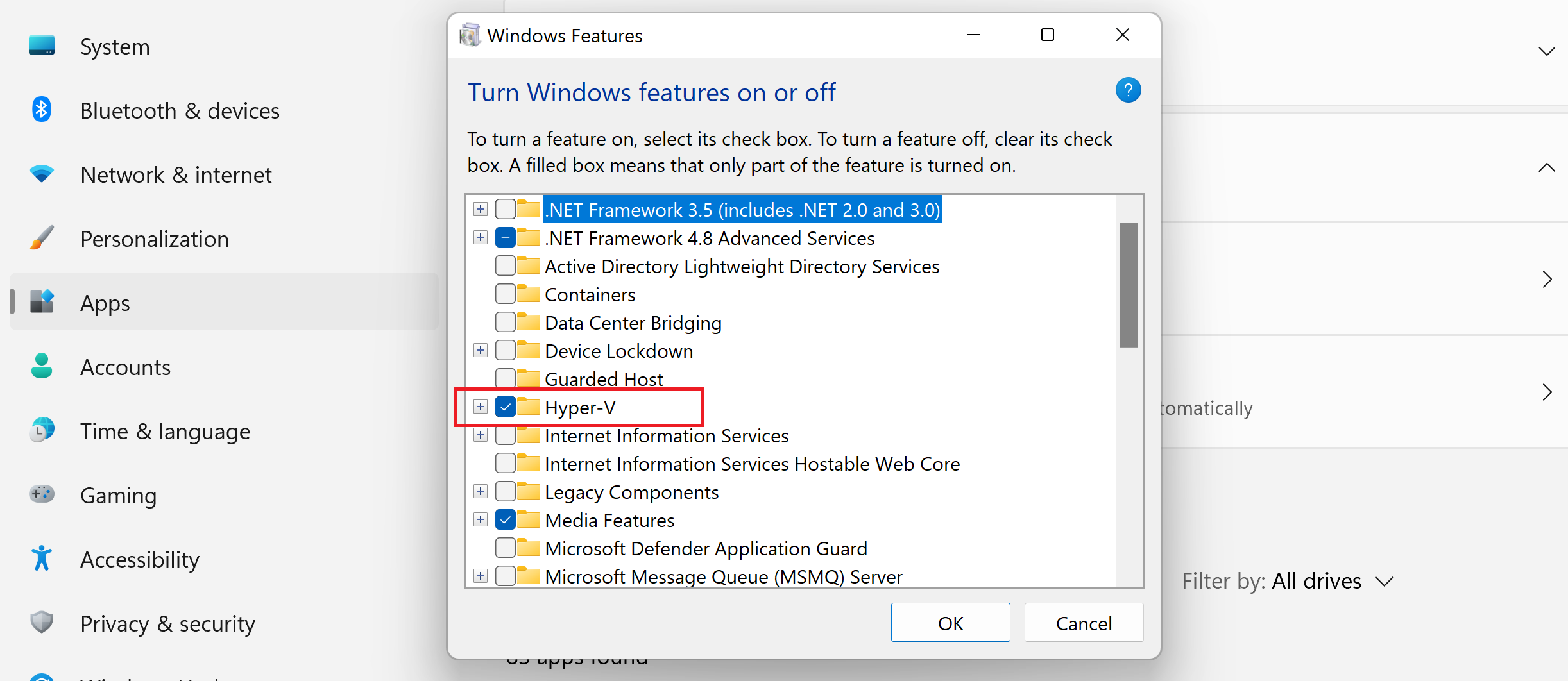The height and width of the screenshot is (681, 1568).
Task: Click Cancel in Windows Features dialog
Action: [x=1084, y=623]
